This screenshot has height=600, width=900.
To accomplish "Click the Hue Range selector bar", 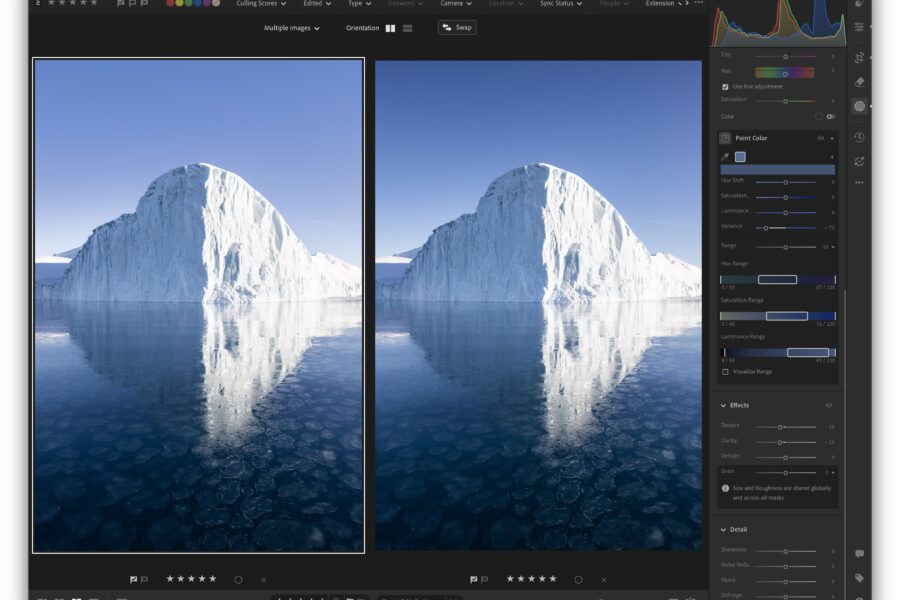I will pos(778,280).
